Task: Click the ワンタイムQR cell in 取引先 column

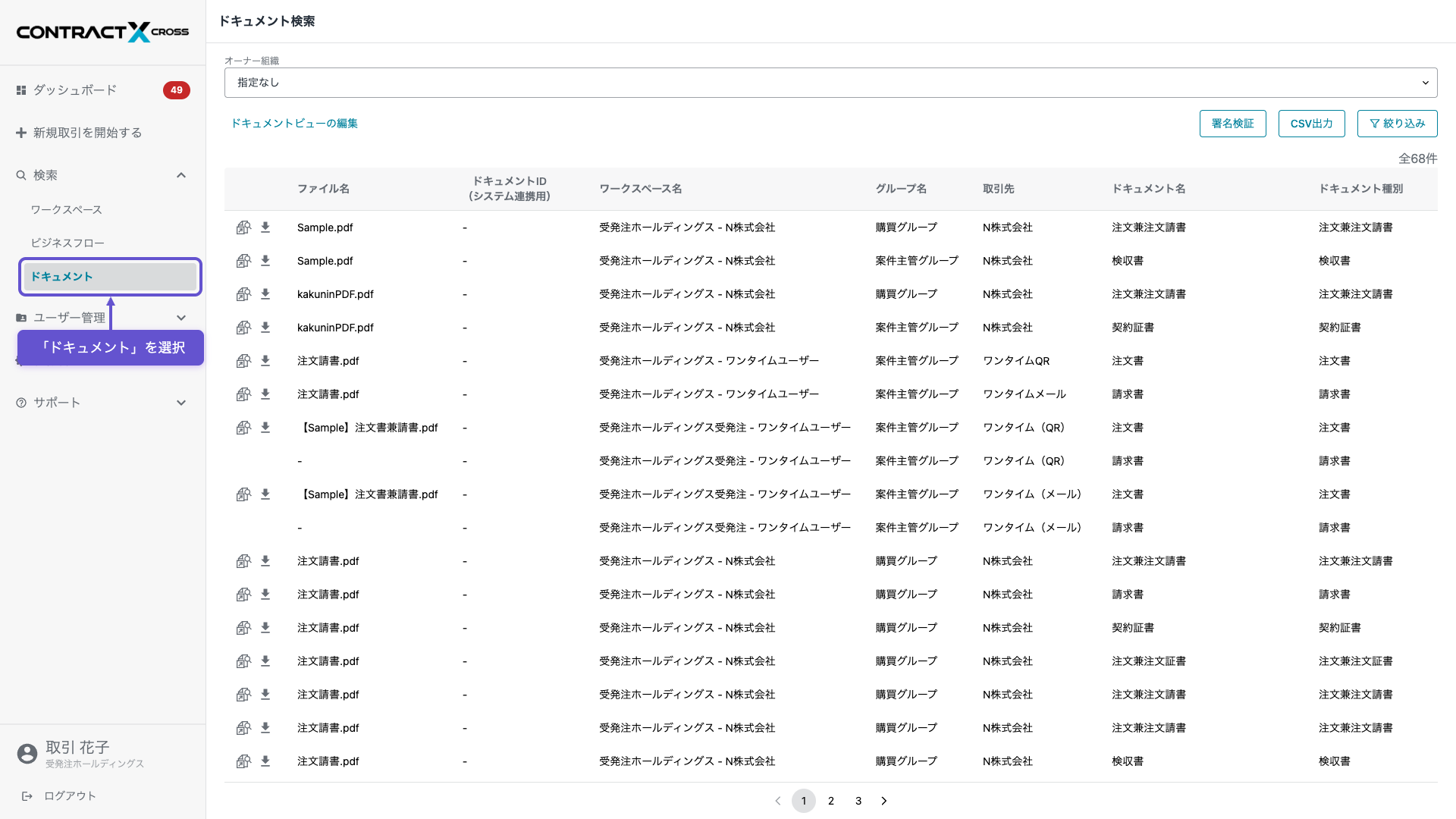Action: click(1016, 361)
